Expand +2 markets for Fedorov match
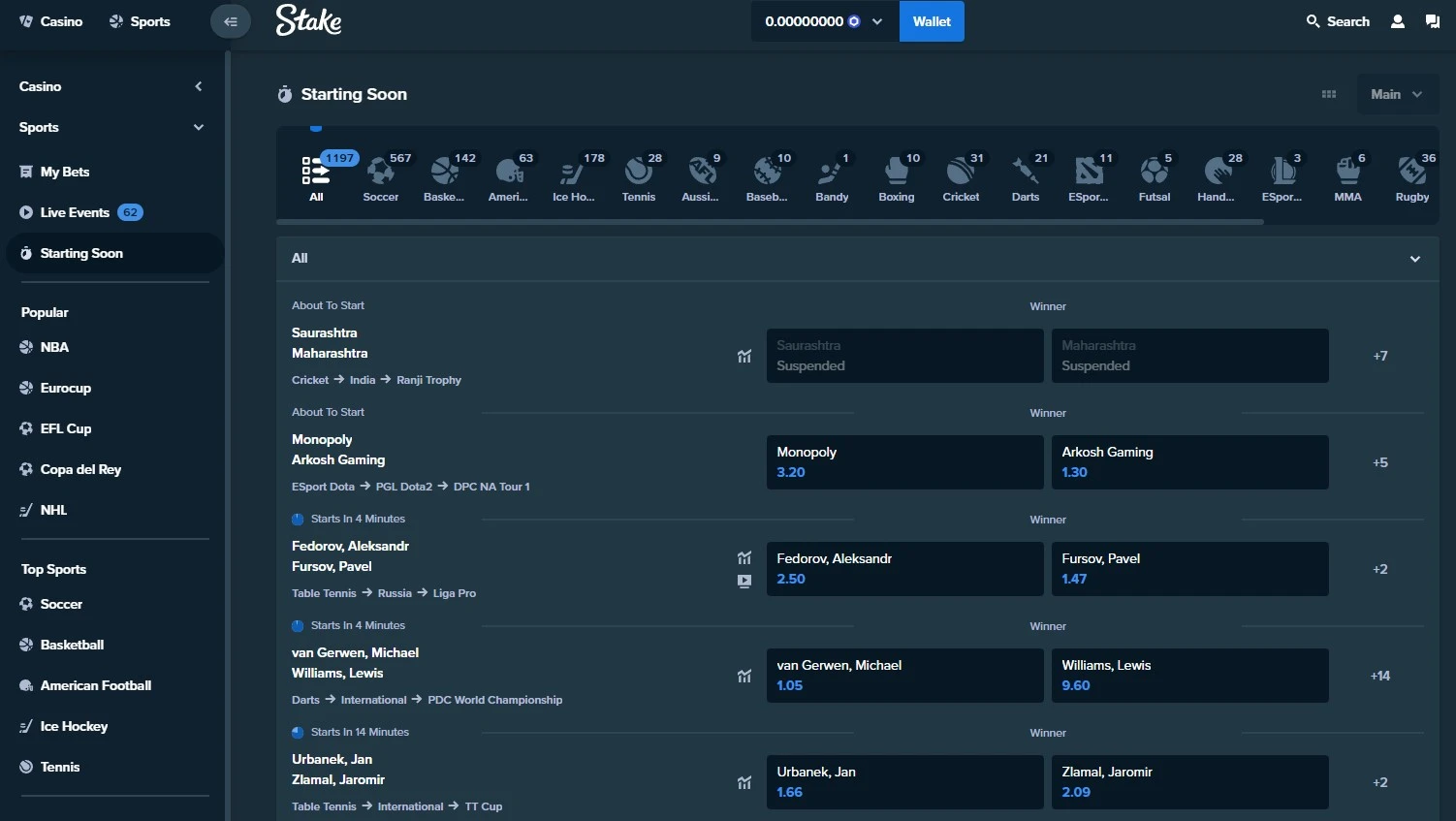 point(1380,569)
